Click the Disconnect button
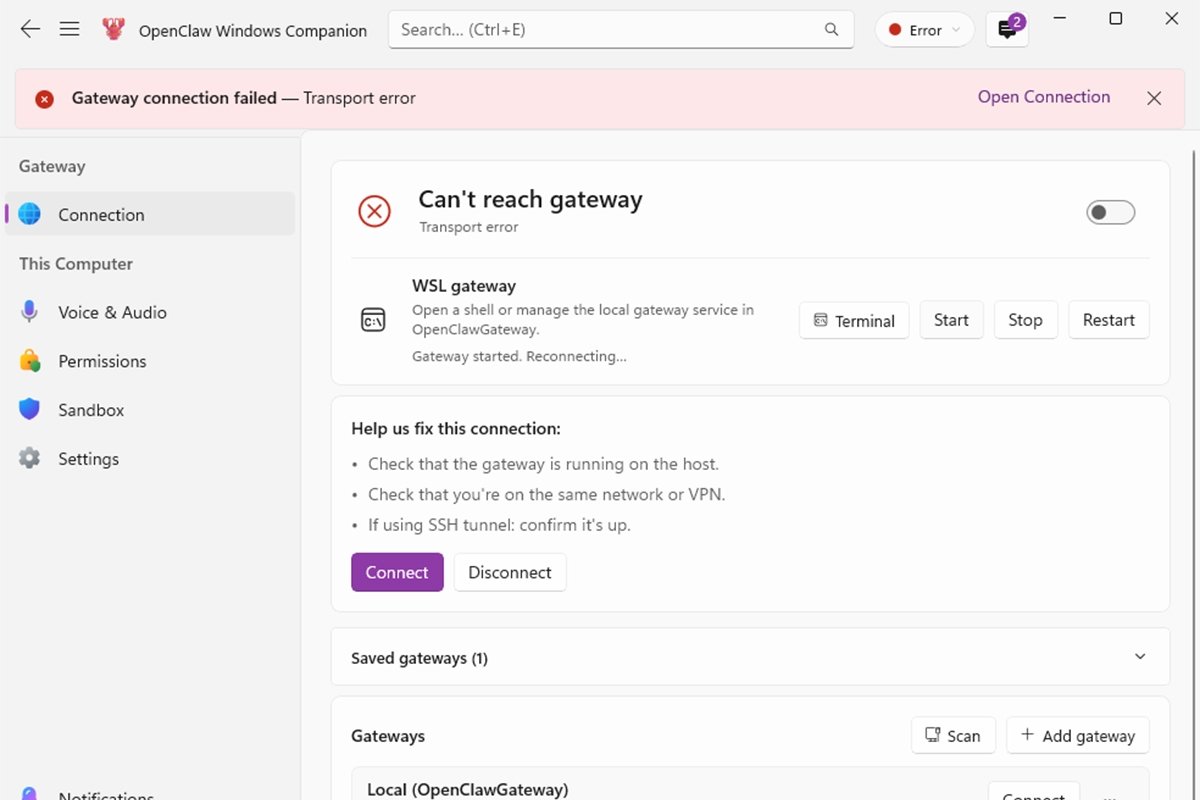 point(510,572)
